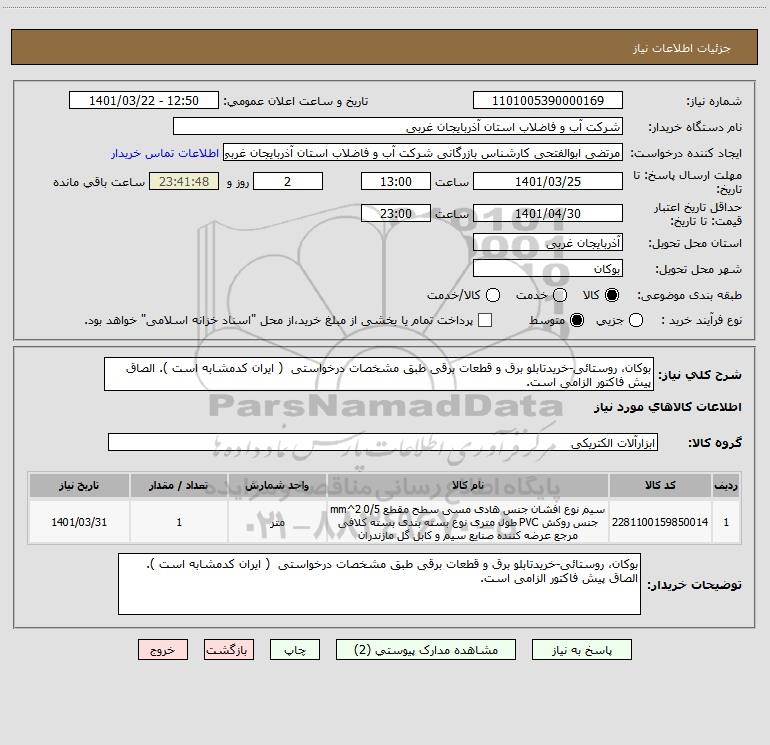The height and width of the screenshot is (745, 770).
Task: Click product code 2281100159850014 cell
Action: click(x=660, y=522)
